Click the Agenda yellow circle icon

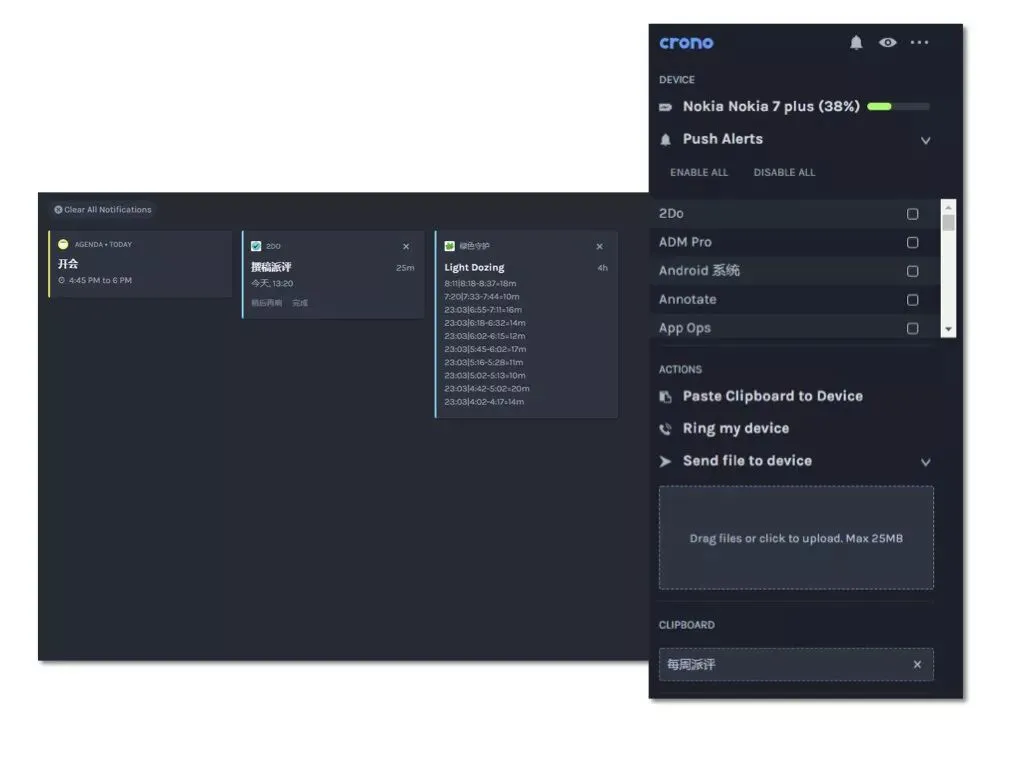click(x=63, y=244)
